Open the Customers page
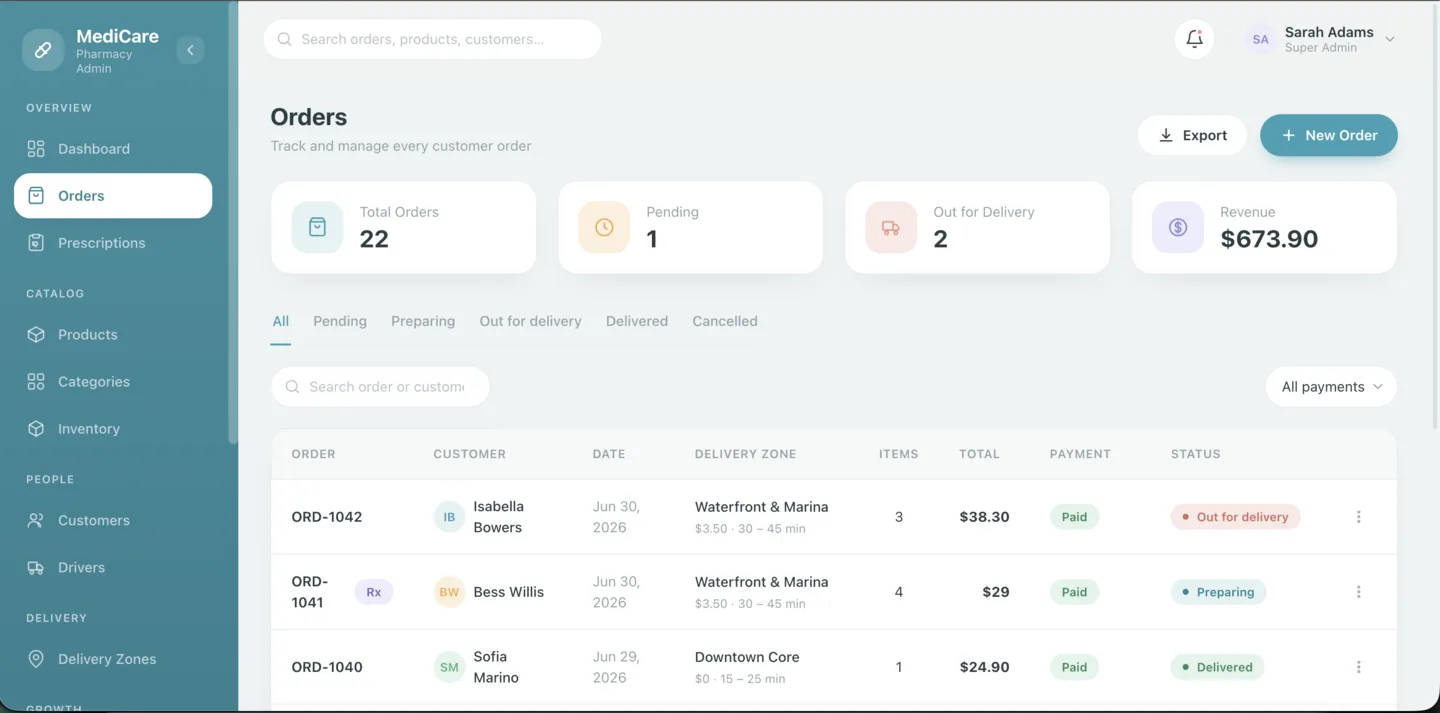The width and height of the screenshot is (1440, 713). [113, 521]
